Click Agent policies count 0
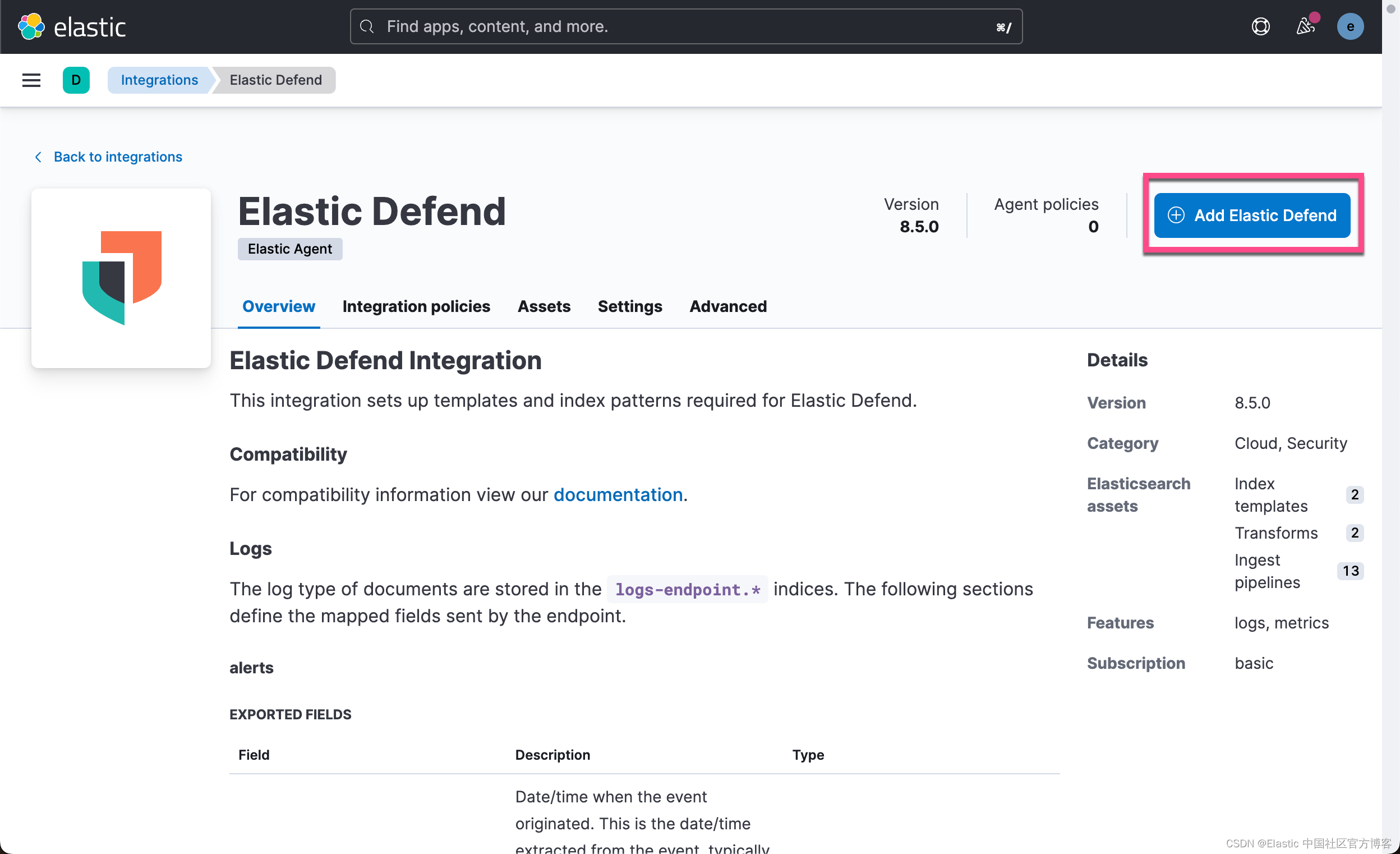The width and height of the screenshot is (1400, 854). (1093, 227)
